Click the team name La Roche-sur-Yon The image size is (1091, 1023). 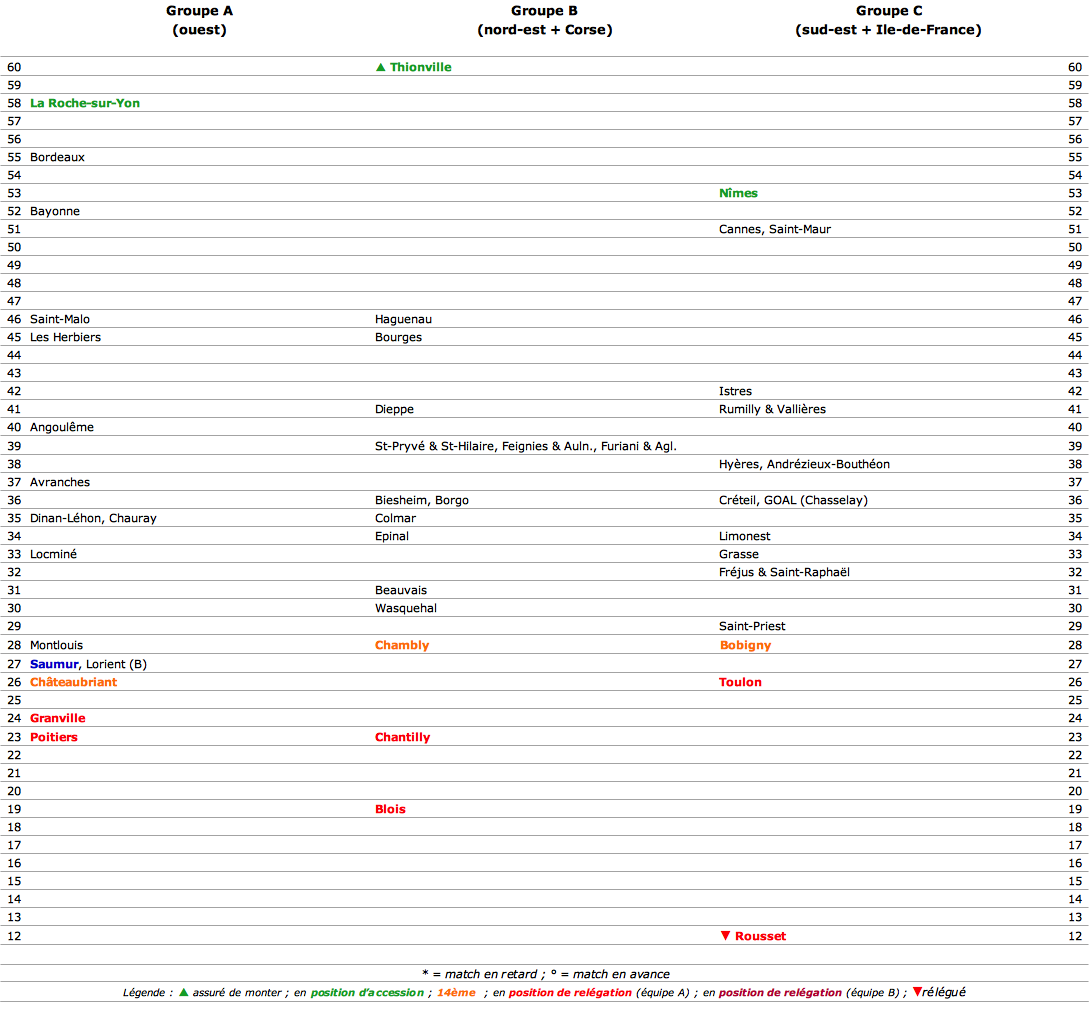pos(85,103)
